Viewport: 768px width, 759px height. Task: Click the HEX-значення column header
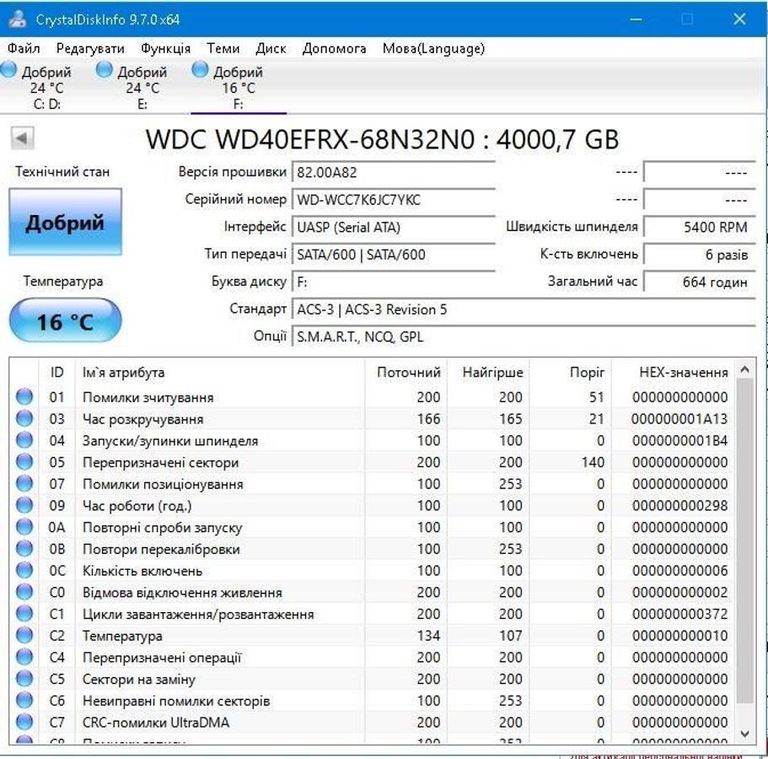pyautogui.click(x=673, y=372)
